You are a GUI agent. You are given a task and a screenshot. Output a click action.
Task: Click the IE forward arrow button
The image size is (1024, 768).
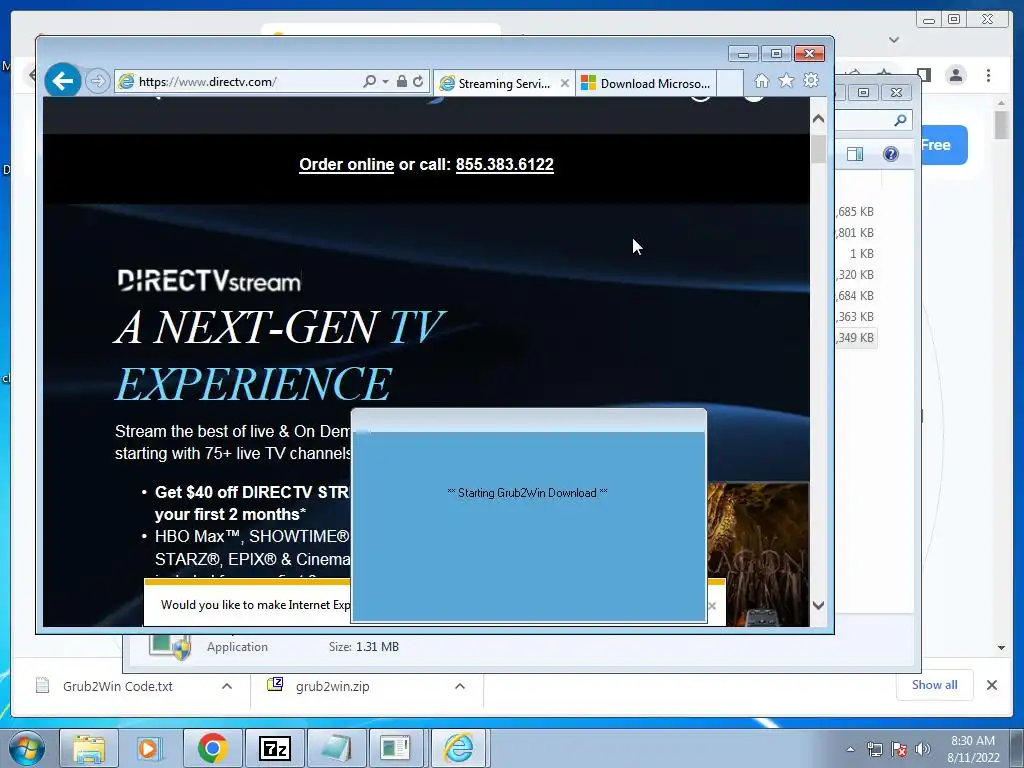click(x=97, y=82)
